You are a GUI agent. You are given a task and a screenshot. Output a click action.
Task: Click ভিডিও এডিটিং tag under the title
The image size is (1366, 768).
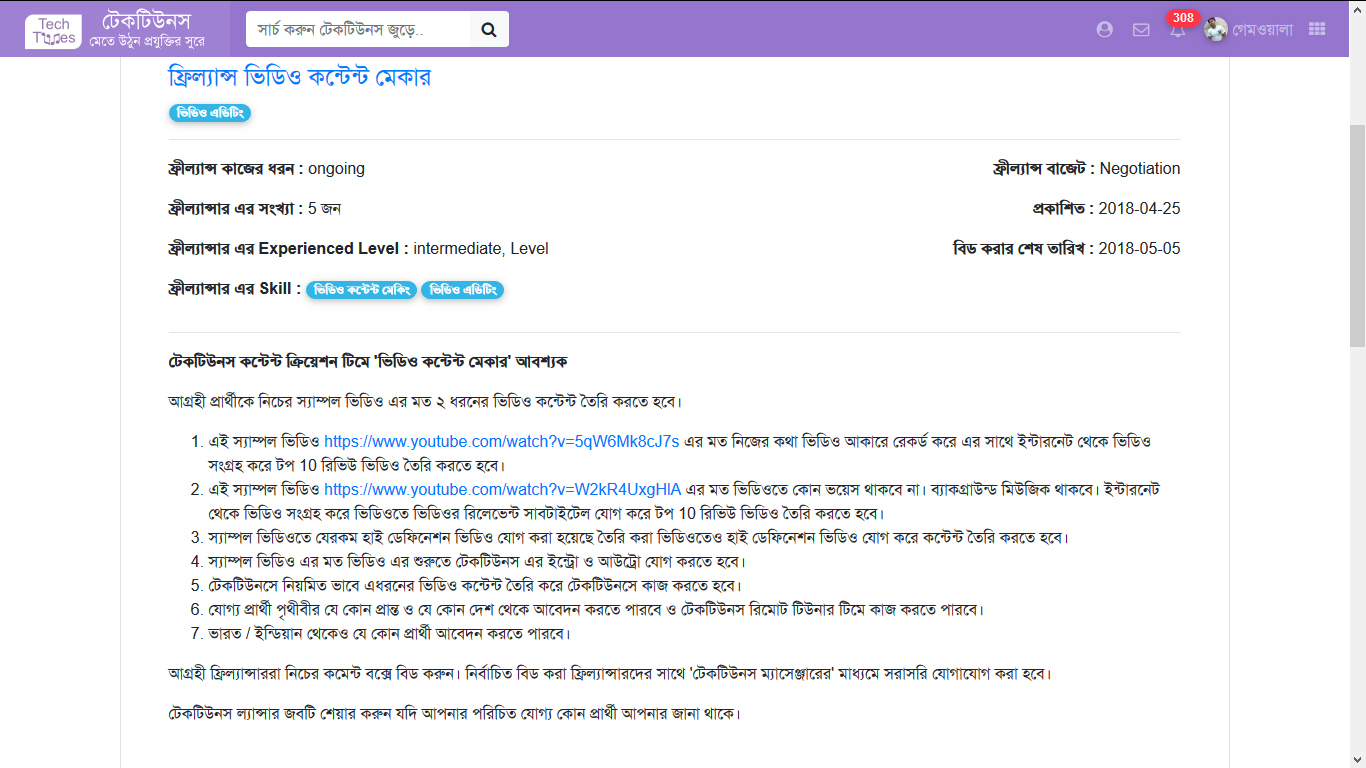[210, 113]
